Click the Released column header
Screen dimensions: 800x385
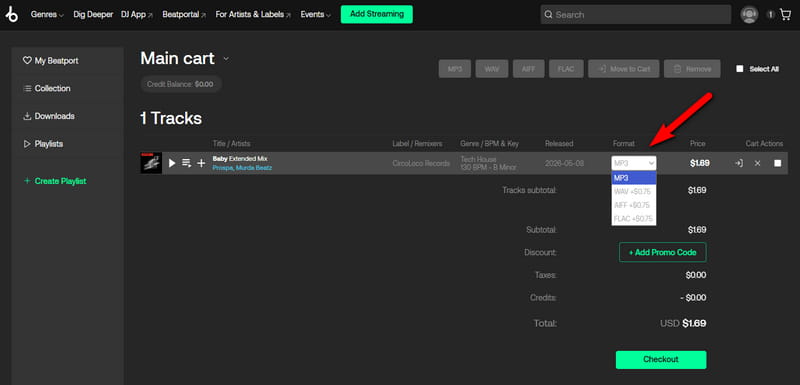(559, 144)
